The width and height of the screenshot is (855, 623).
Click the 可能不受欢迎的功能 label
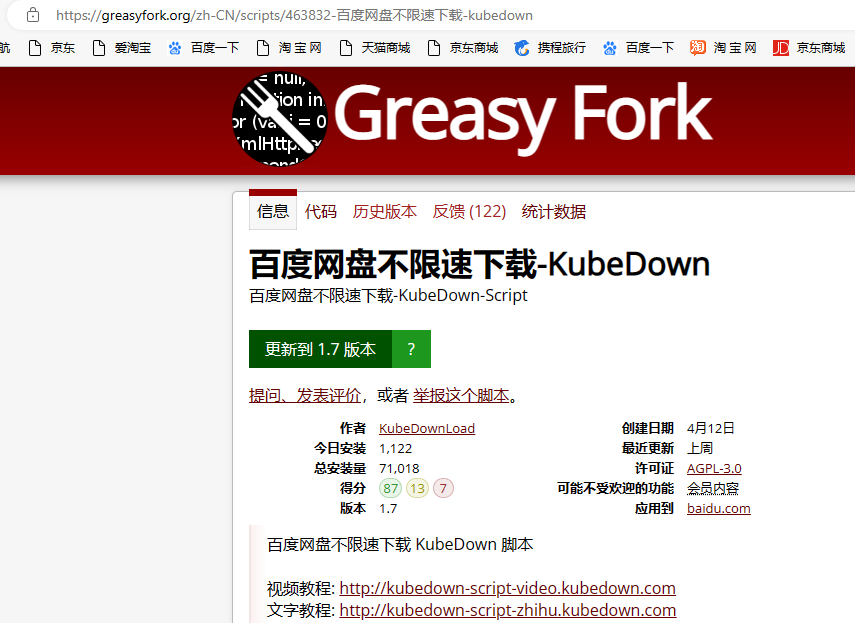tap(616, 488)
